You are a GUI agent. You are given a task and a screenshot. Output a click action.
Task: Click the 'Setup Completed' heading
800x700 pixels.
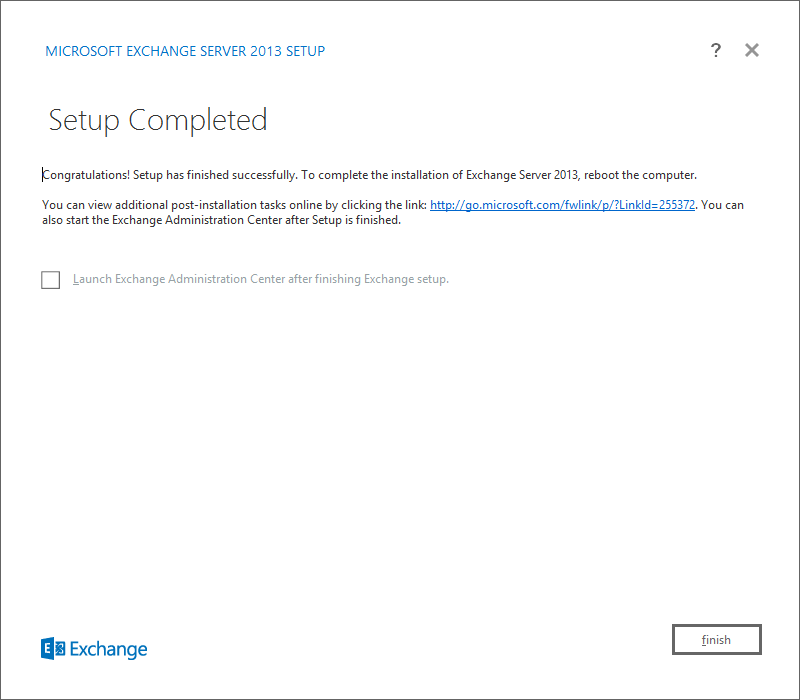(158, 121)
